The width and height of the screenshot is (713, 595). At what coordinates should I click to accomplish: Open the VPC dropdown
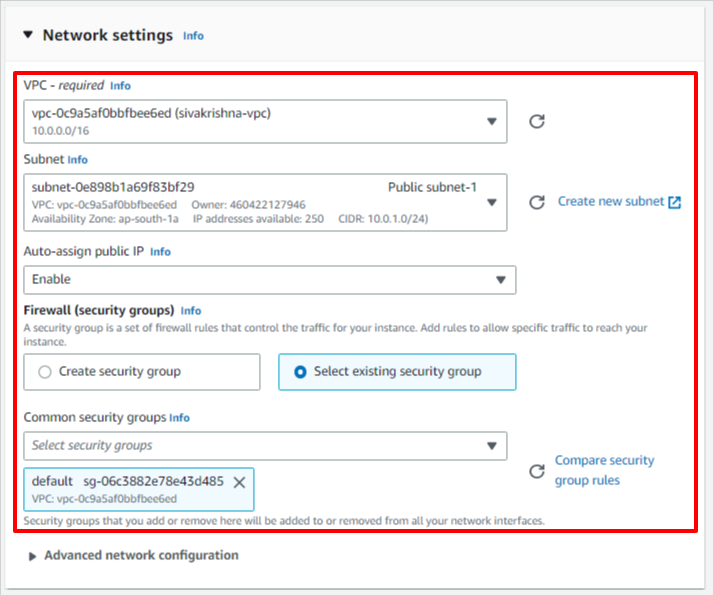click(265, 121)
